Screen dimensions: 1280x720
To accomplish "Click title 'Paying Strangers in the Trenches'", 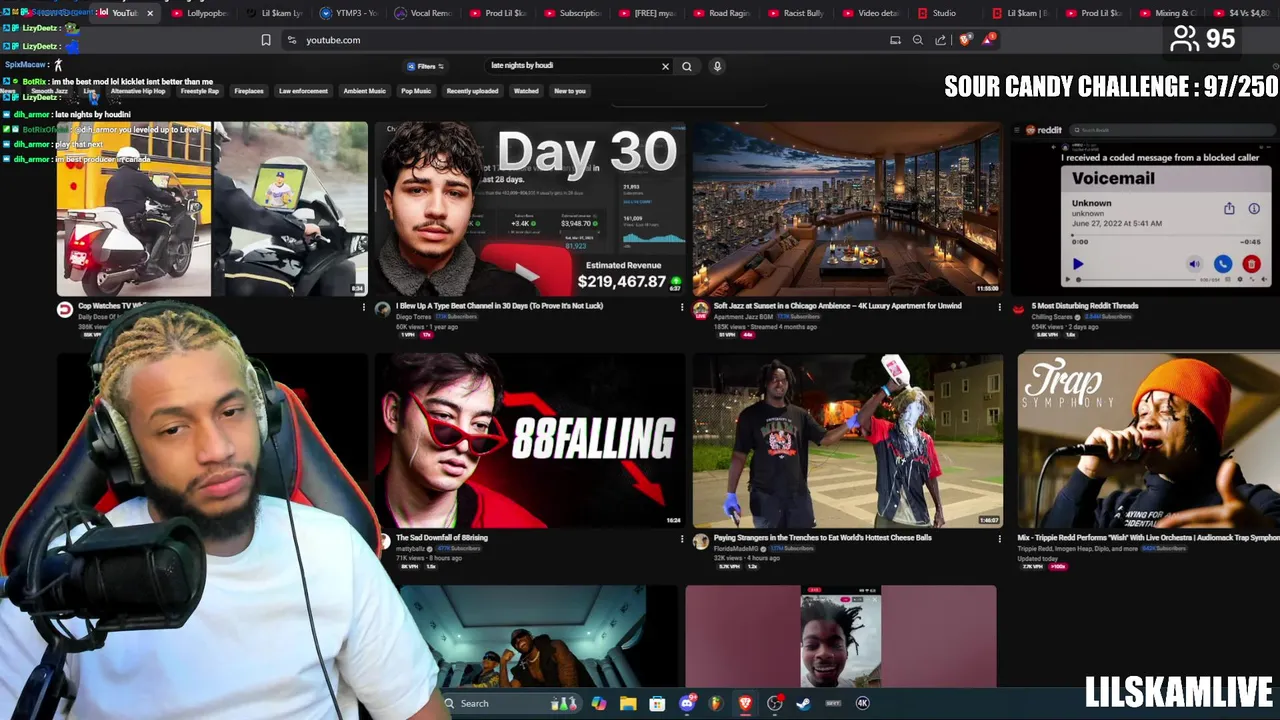I will click(822, 538).
